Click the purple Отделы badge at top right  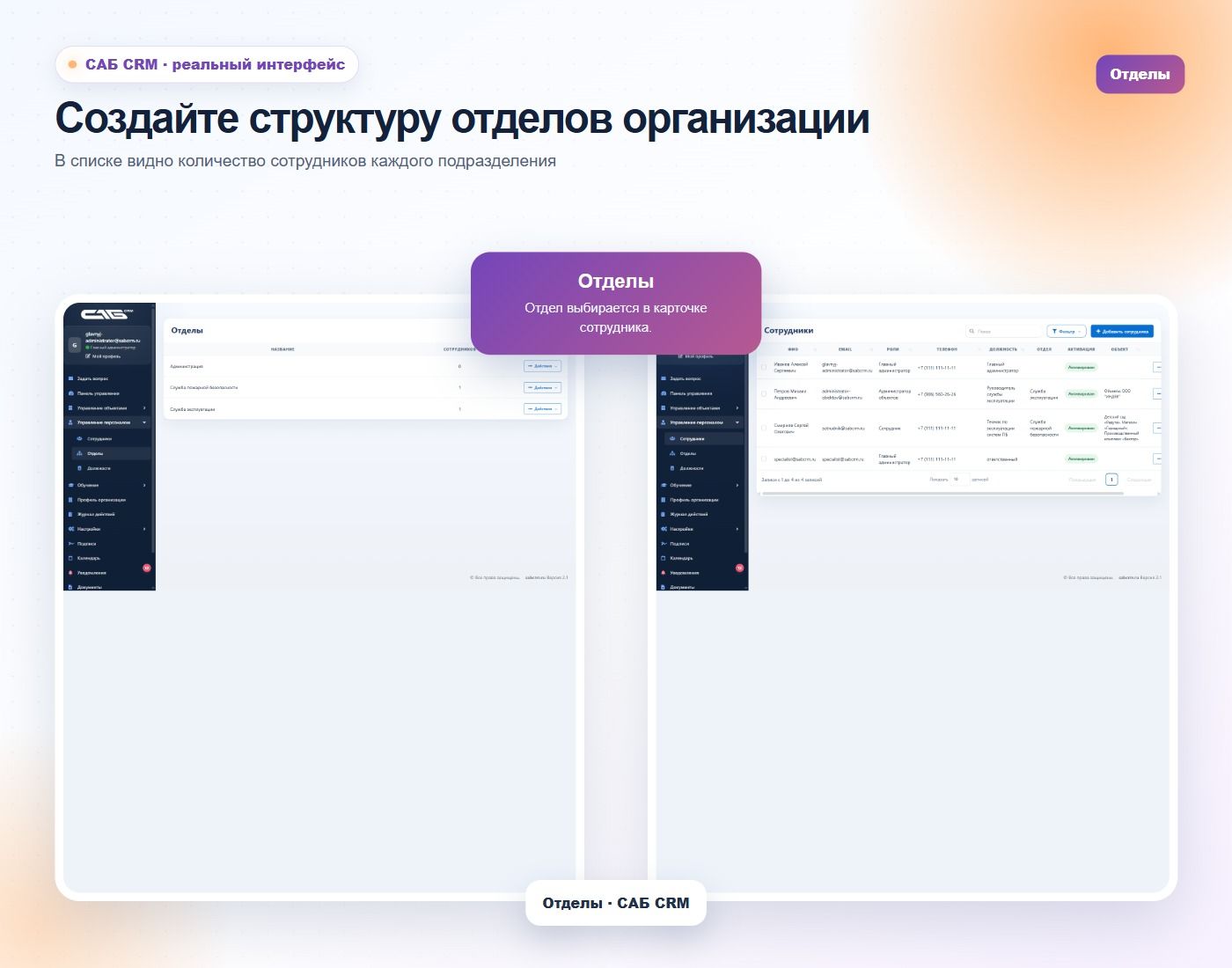(1140, 74)
